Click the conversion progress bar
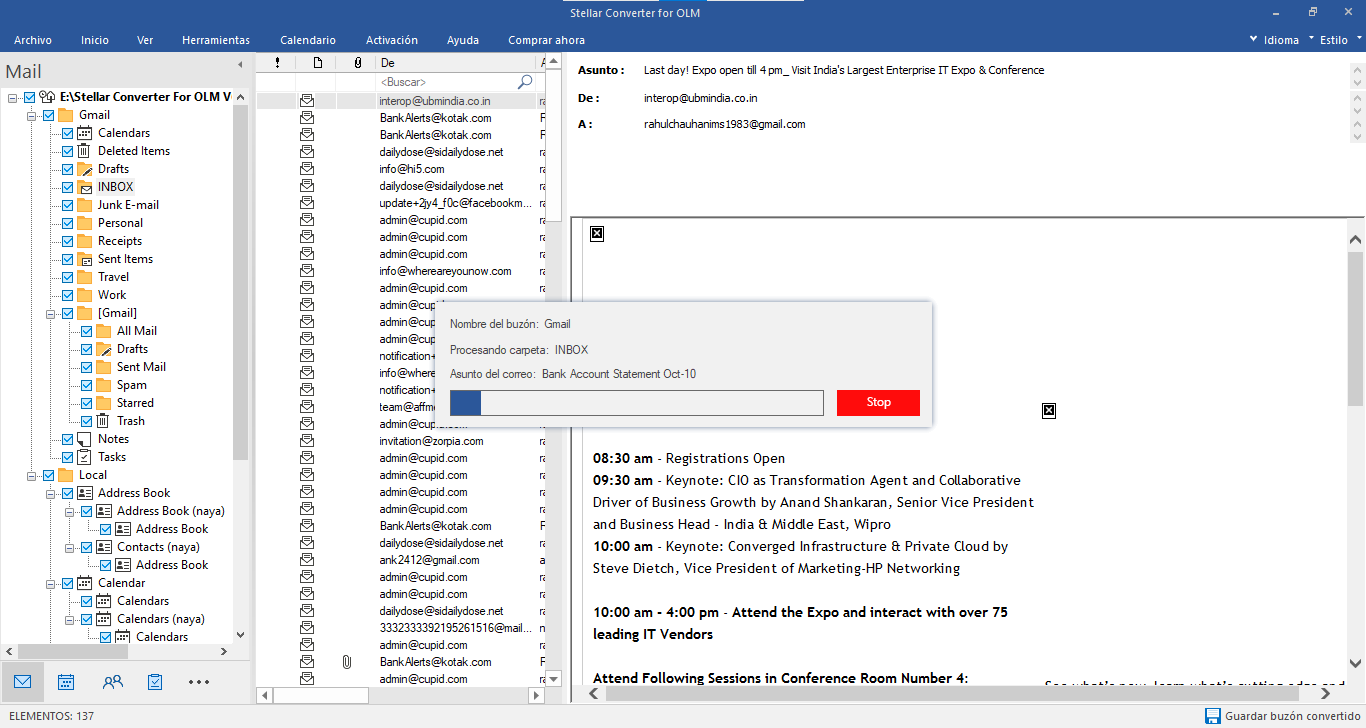The width and height of the screenshot is (1366, 728). pos(636,403)
